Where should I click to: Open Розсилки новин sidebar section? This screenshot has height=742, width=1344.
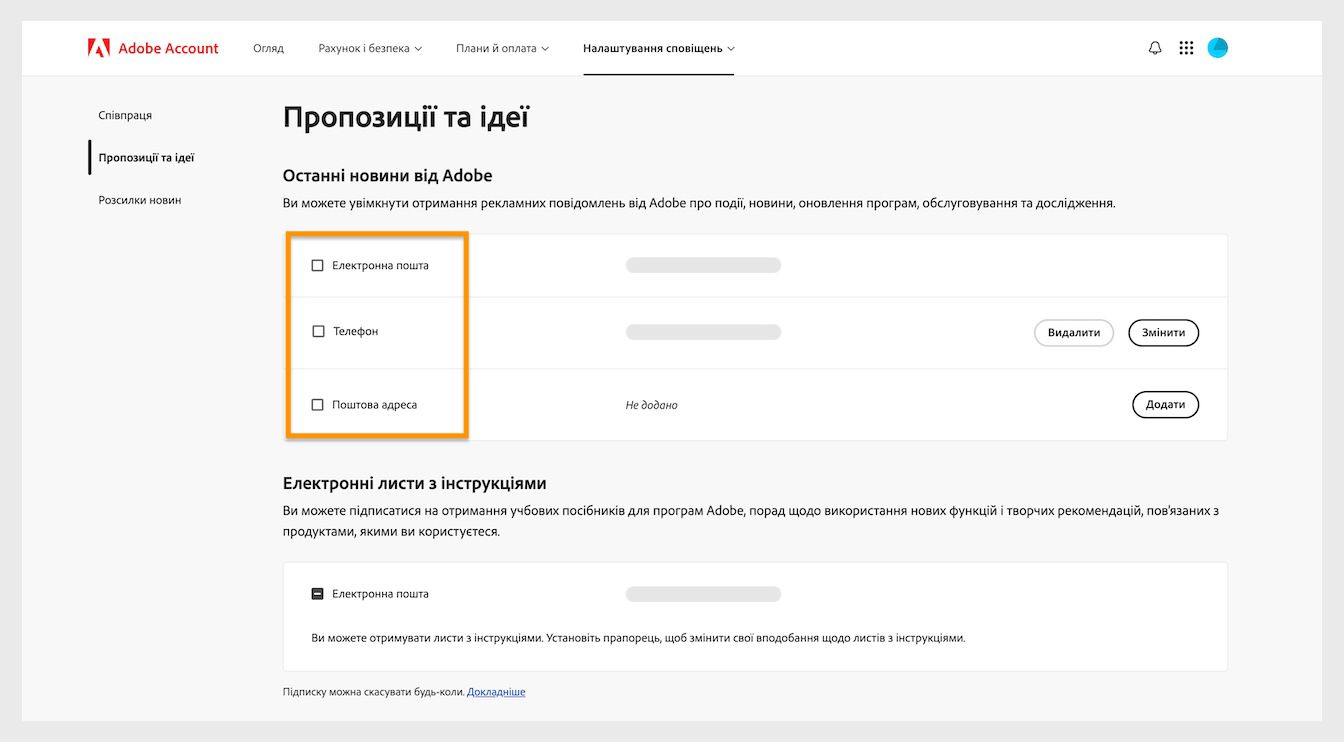140,200
